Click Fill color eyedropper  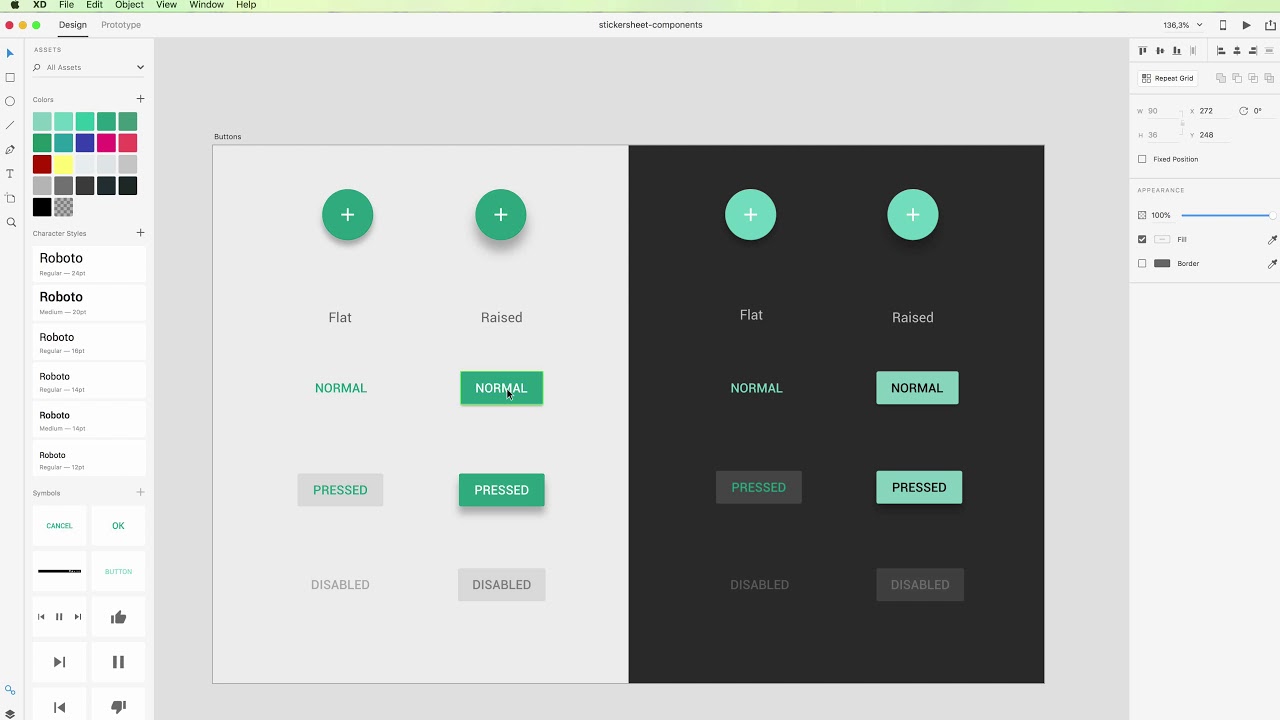[1272, 240]
